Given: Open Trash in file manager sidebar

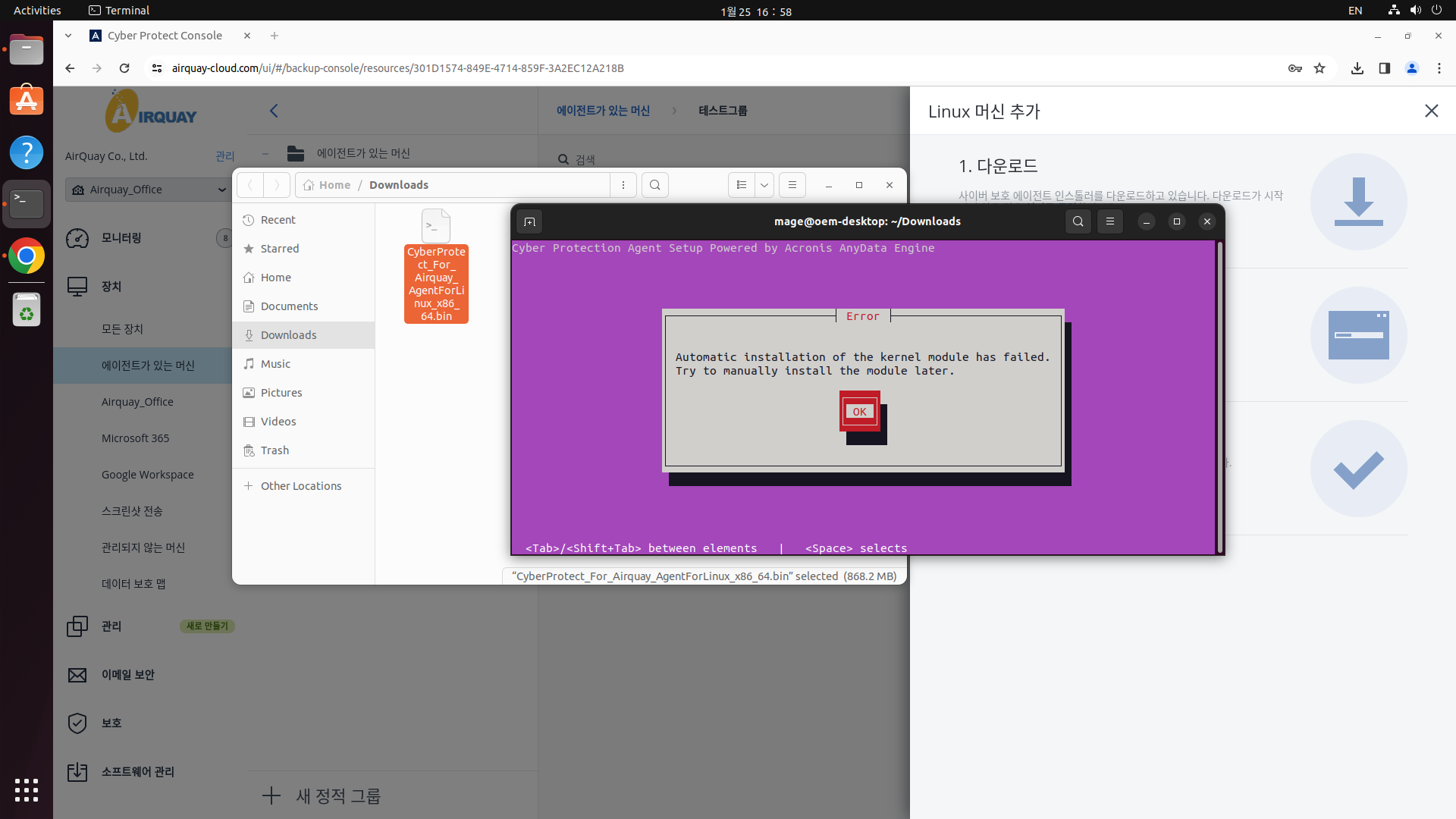Looking at the screenshot, I should click(275, 450).
